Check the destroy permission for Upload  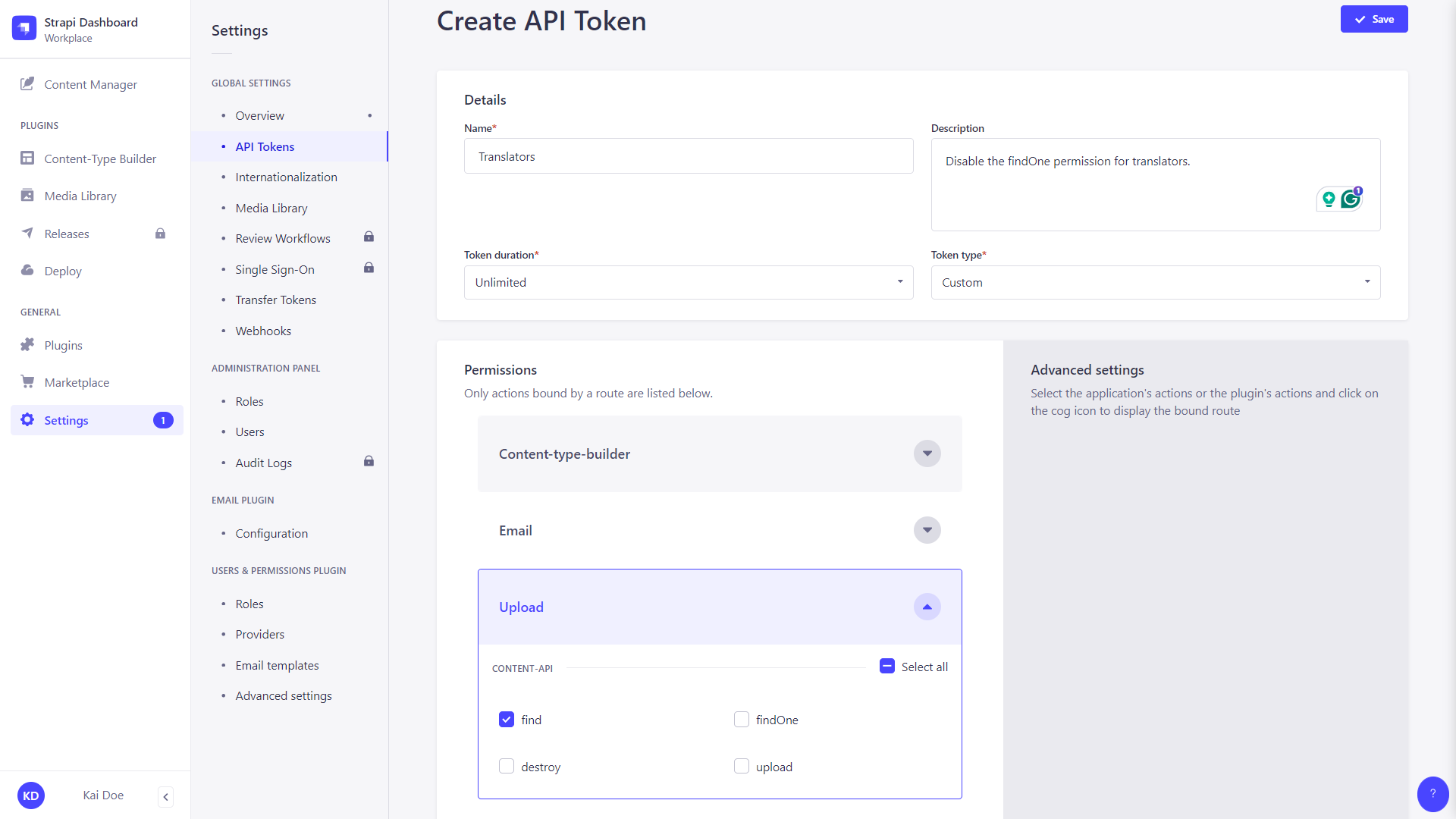pos(506,766)
